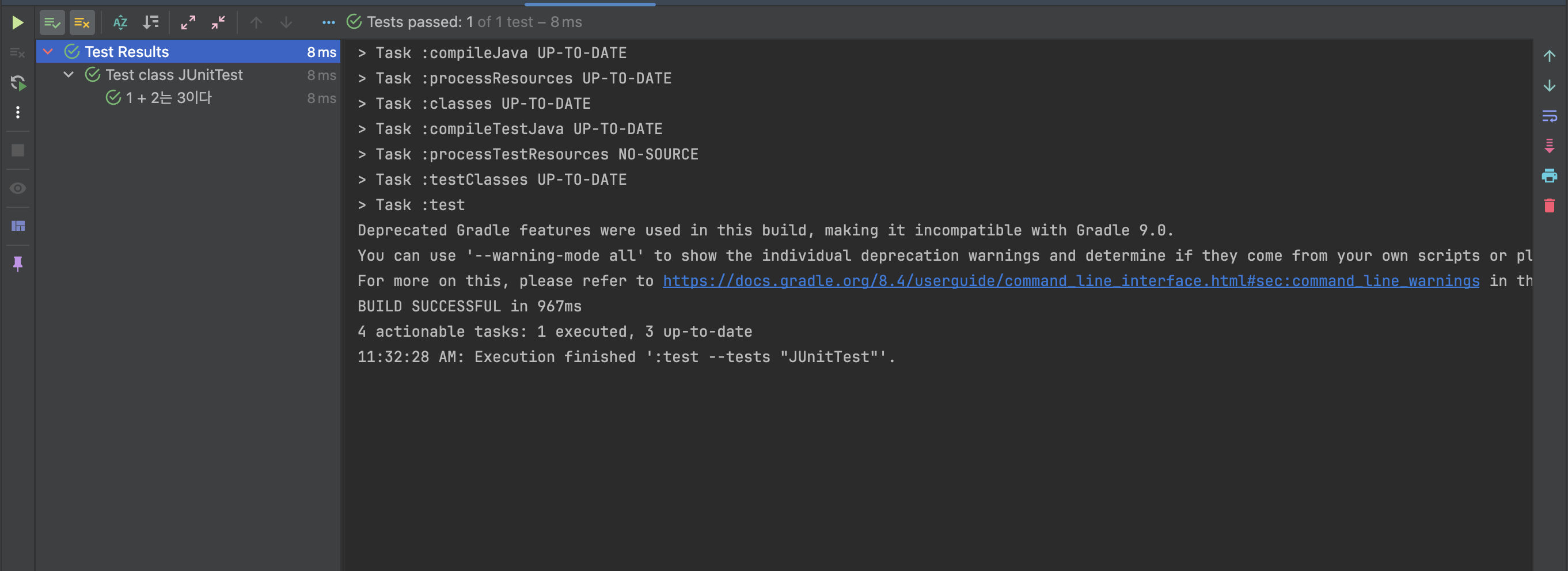The height and width of the screenshot is (571, 1568).
Task: Expand all test tree nodes
Action: [x=188, y=22]
